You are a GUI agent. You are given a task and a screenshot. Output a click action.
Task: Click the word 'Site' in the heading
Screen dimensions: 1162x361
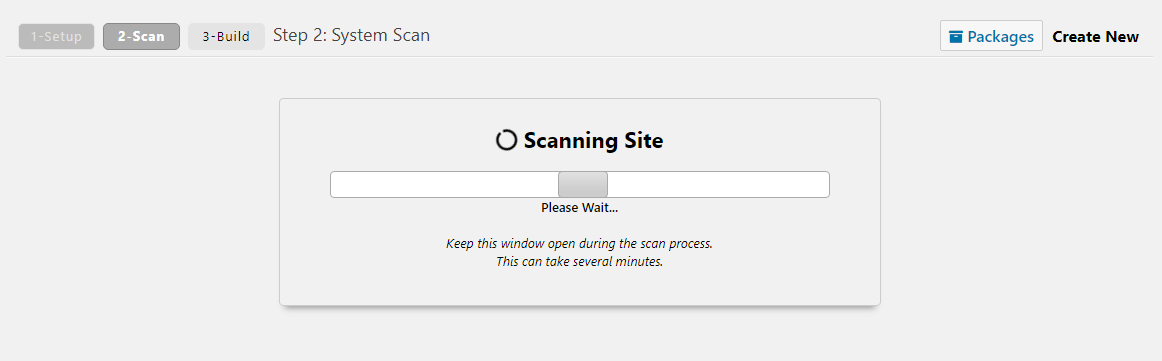[640, 140]
